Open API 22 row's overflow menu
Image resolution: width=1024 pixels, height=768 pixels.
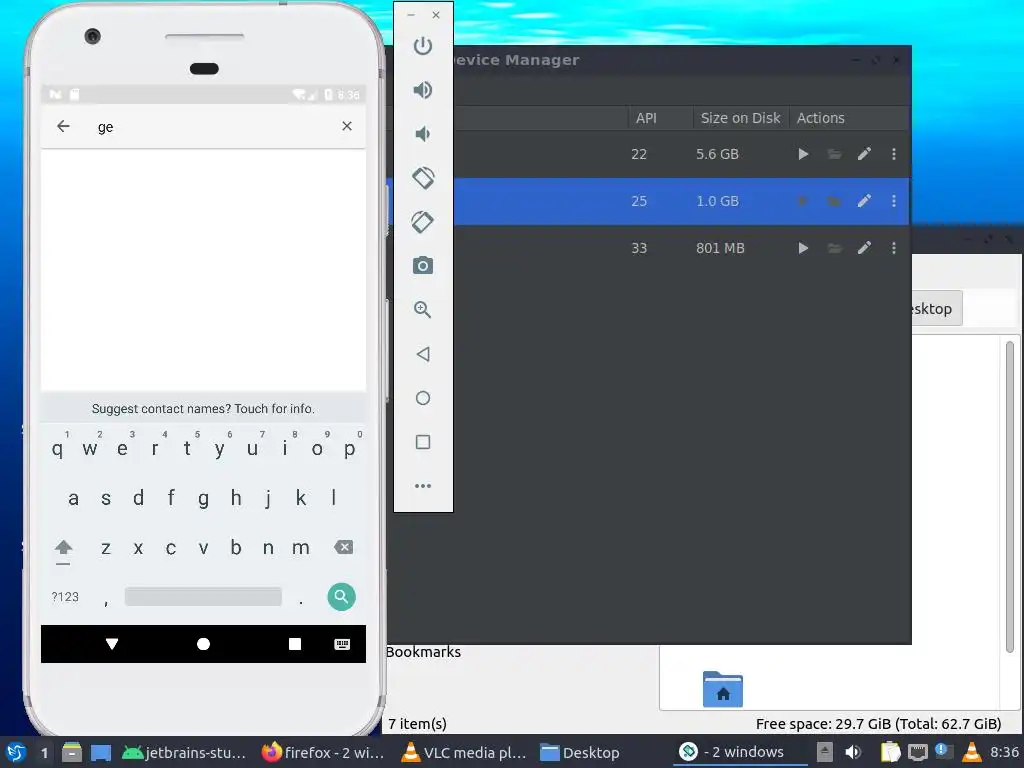pyautogui.click(x=893, y=154)
